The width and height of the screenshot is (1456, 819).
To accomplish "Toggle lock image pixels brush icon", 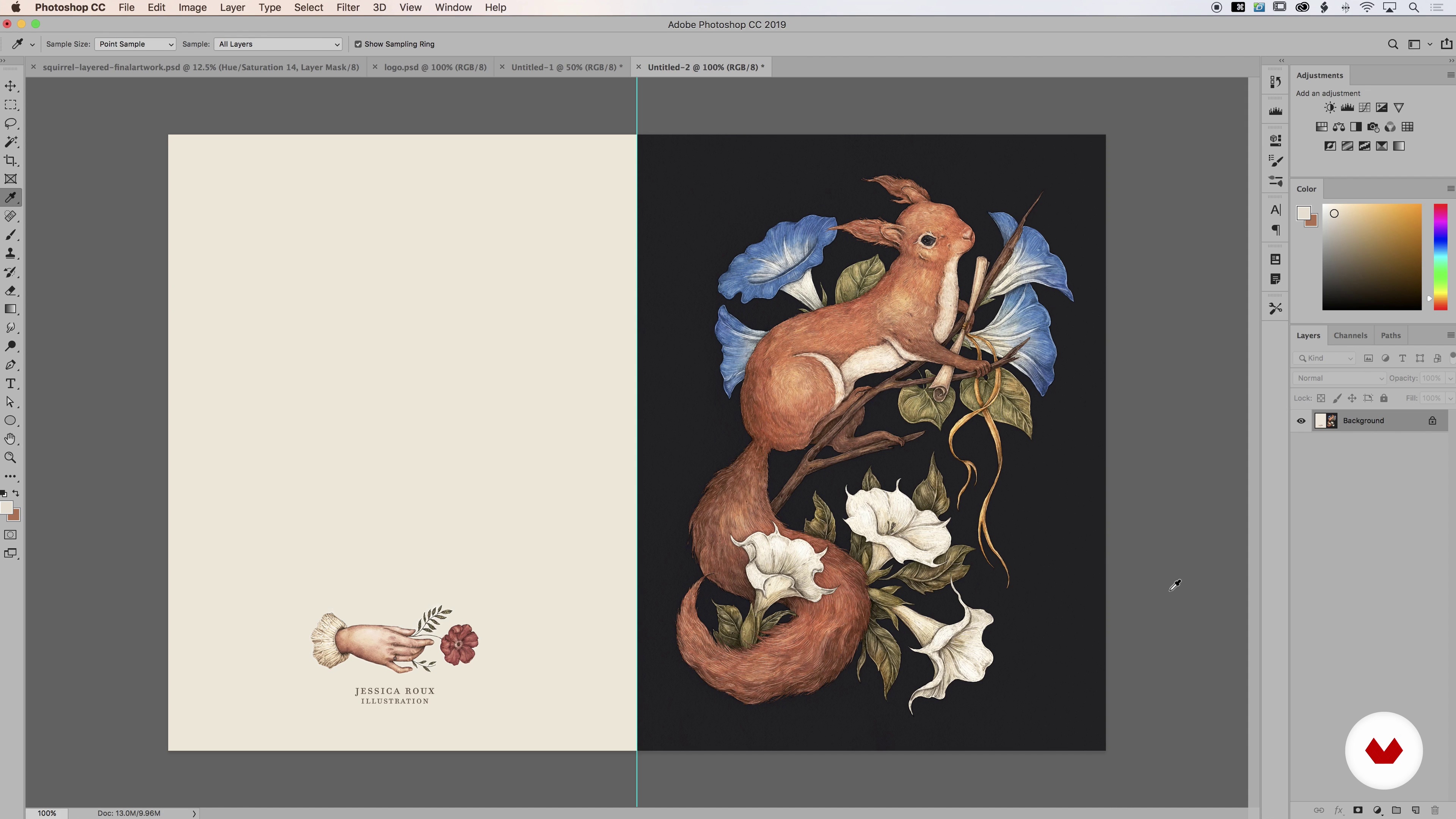I will tap(1337, 398).
